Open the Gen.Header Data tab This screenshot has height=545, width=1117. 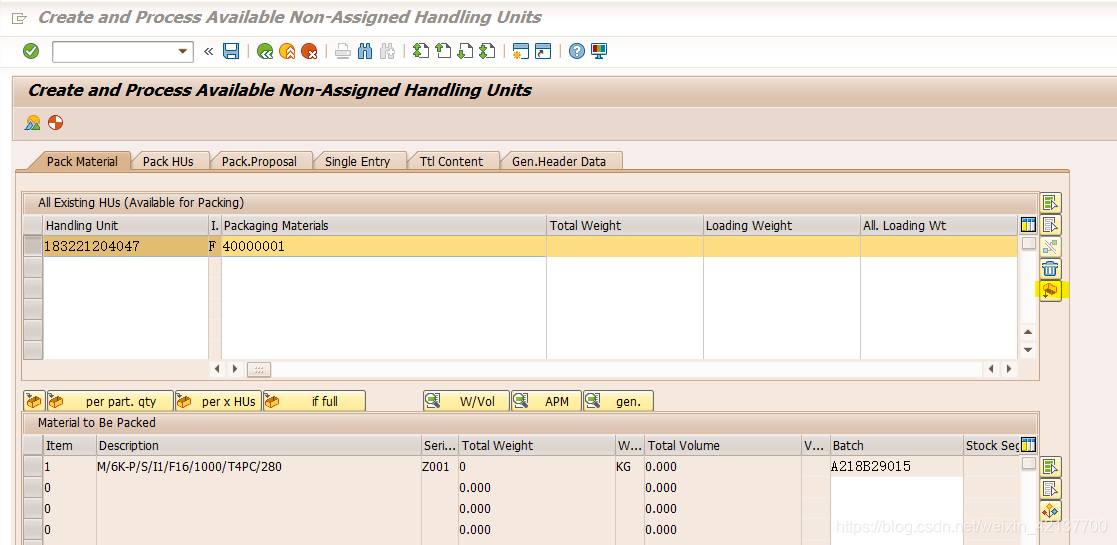559,162
